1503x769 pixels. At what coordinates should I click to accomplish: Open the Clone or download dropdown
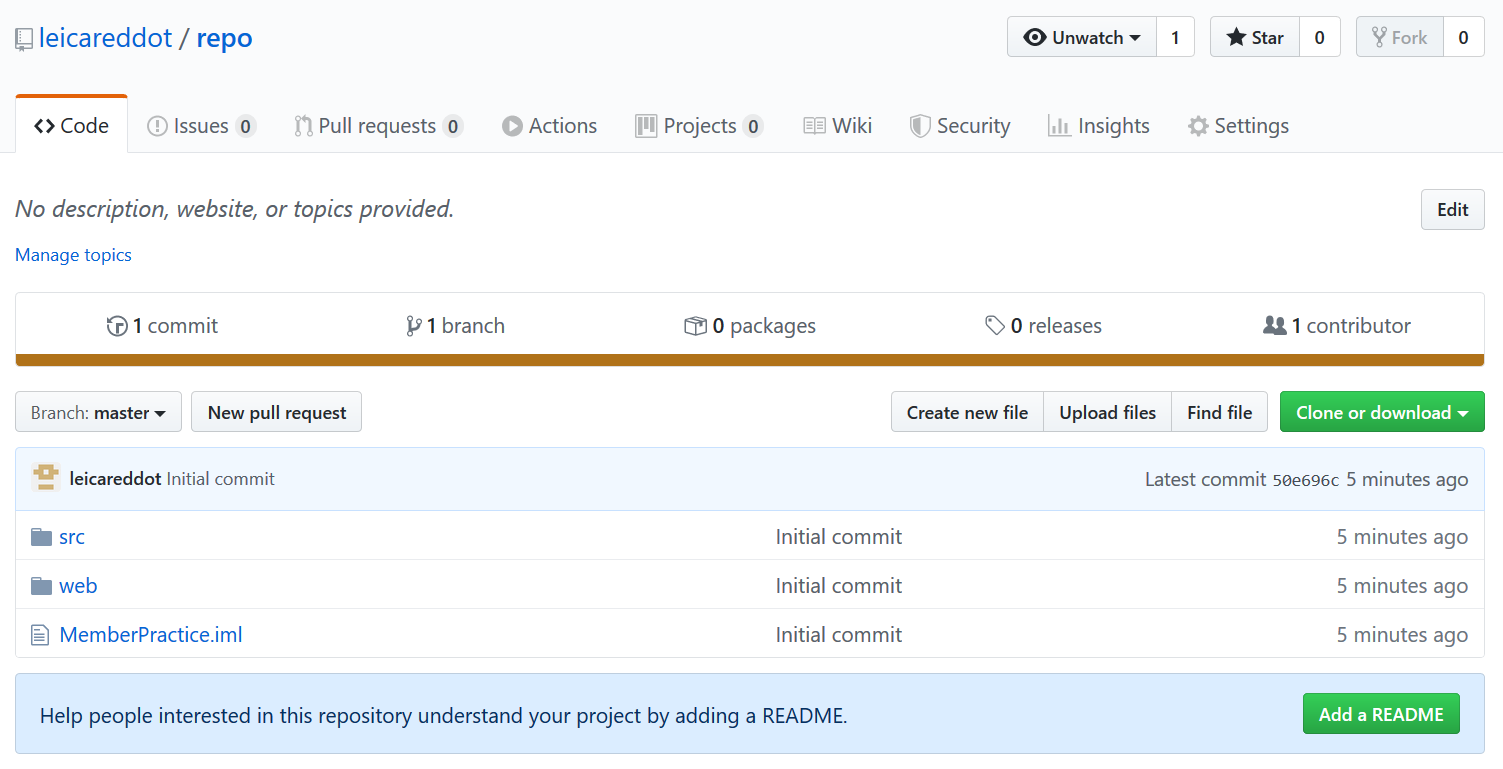1382,412
